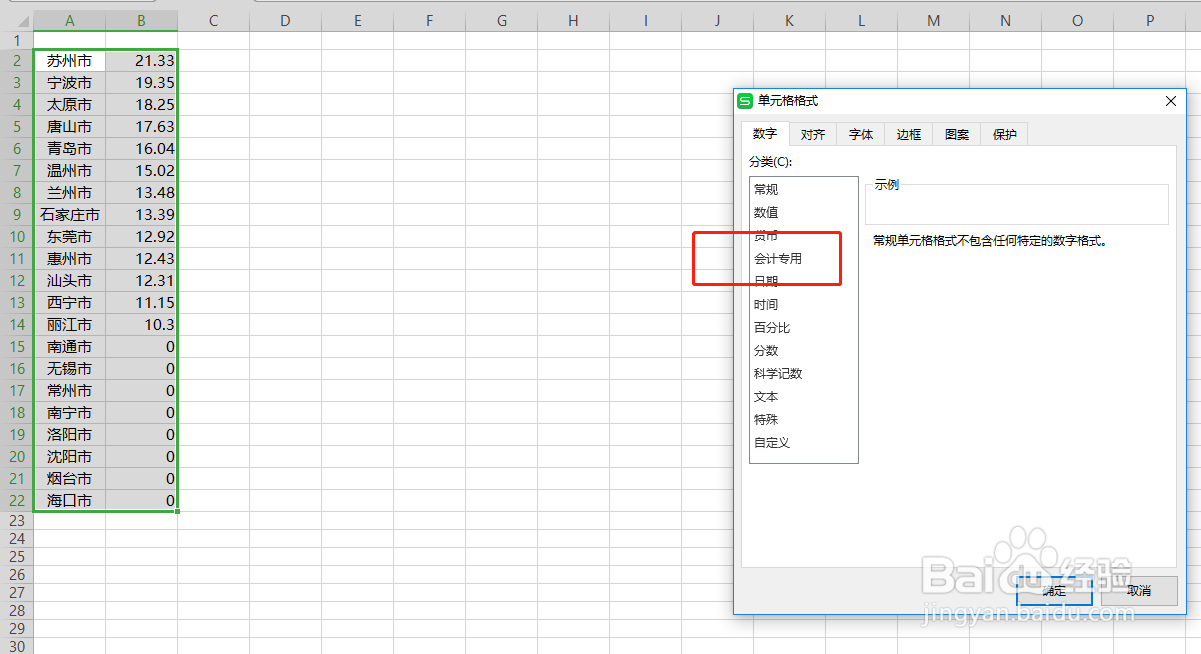Close the 单元格格式 dialog
This screenshot has height=654, width=1201.
tap(1171, 101)
